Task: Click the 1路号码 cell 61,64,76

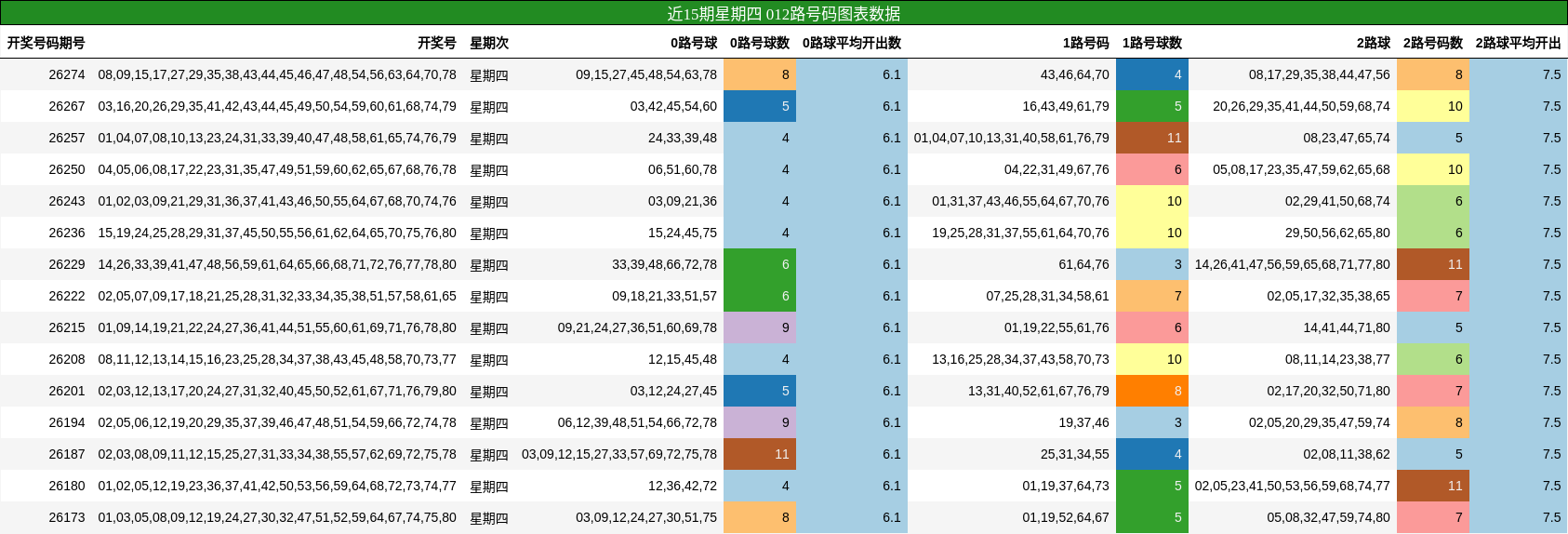Action: (x=1084, y=264)
